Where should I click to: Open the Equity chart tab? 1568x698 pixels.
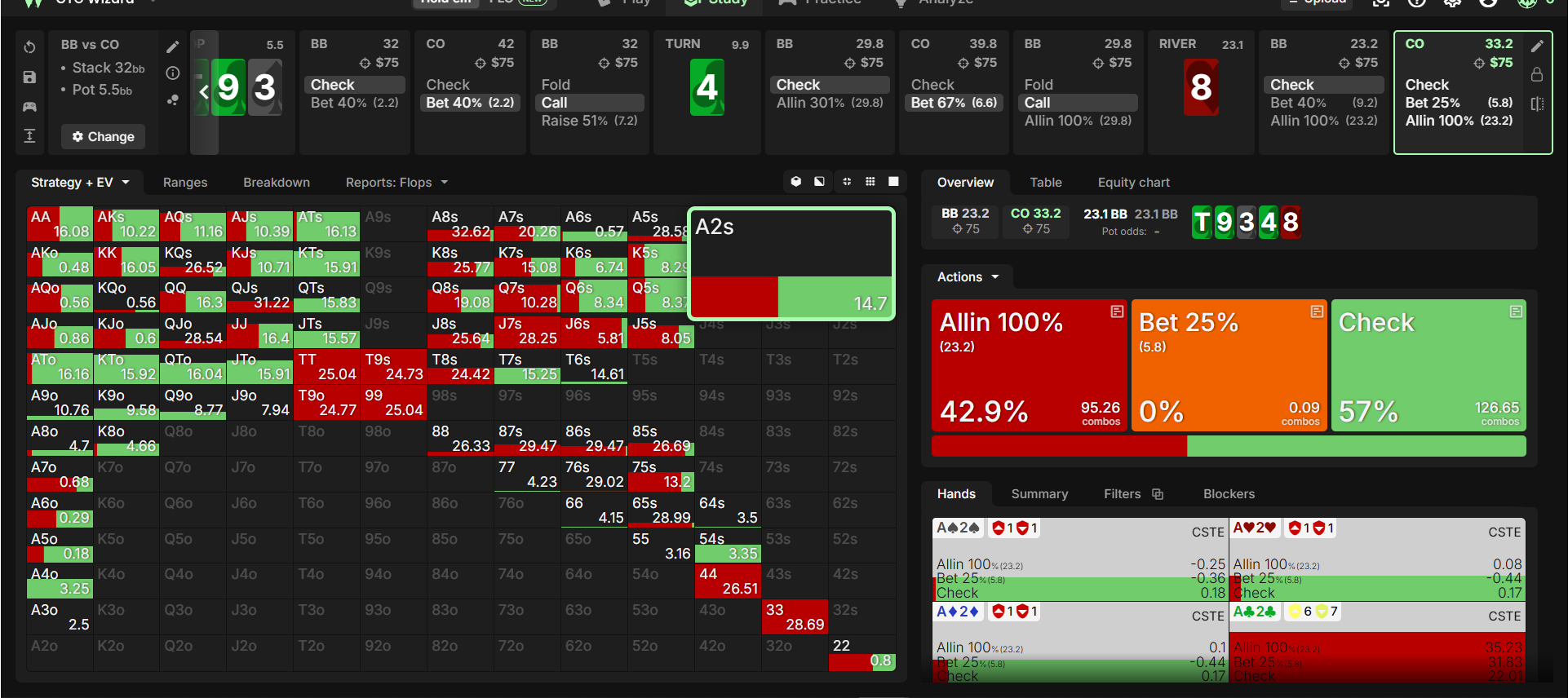pos(1133,183)
